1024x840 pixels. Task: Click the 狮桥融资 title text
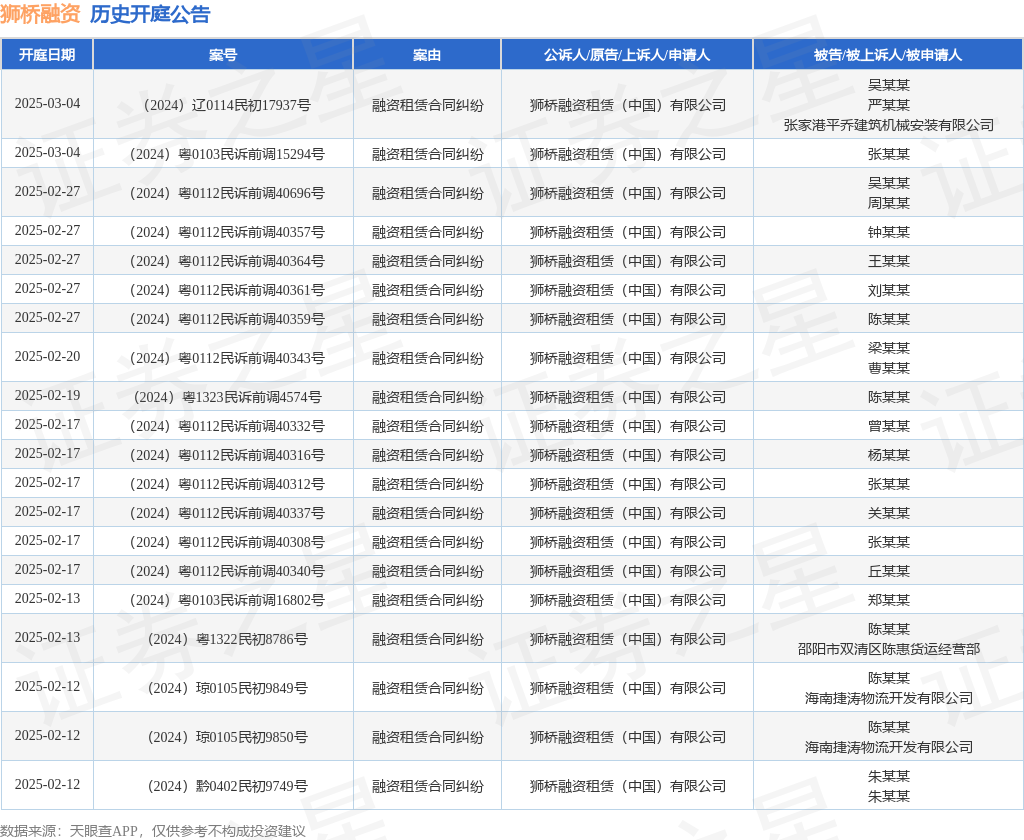coord(40,14)
